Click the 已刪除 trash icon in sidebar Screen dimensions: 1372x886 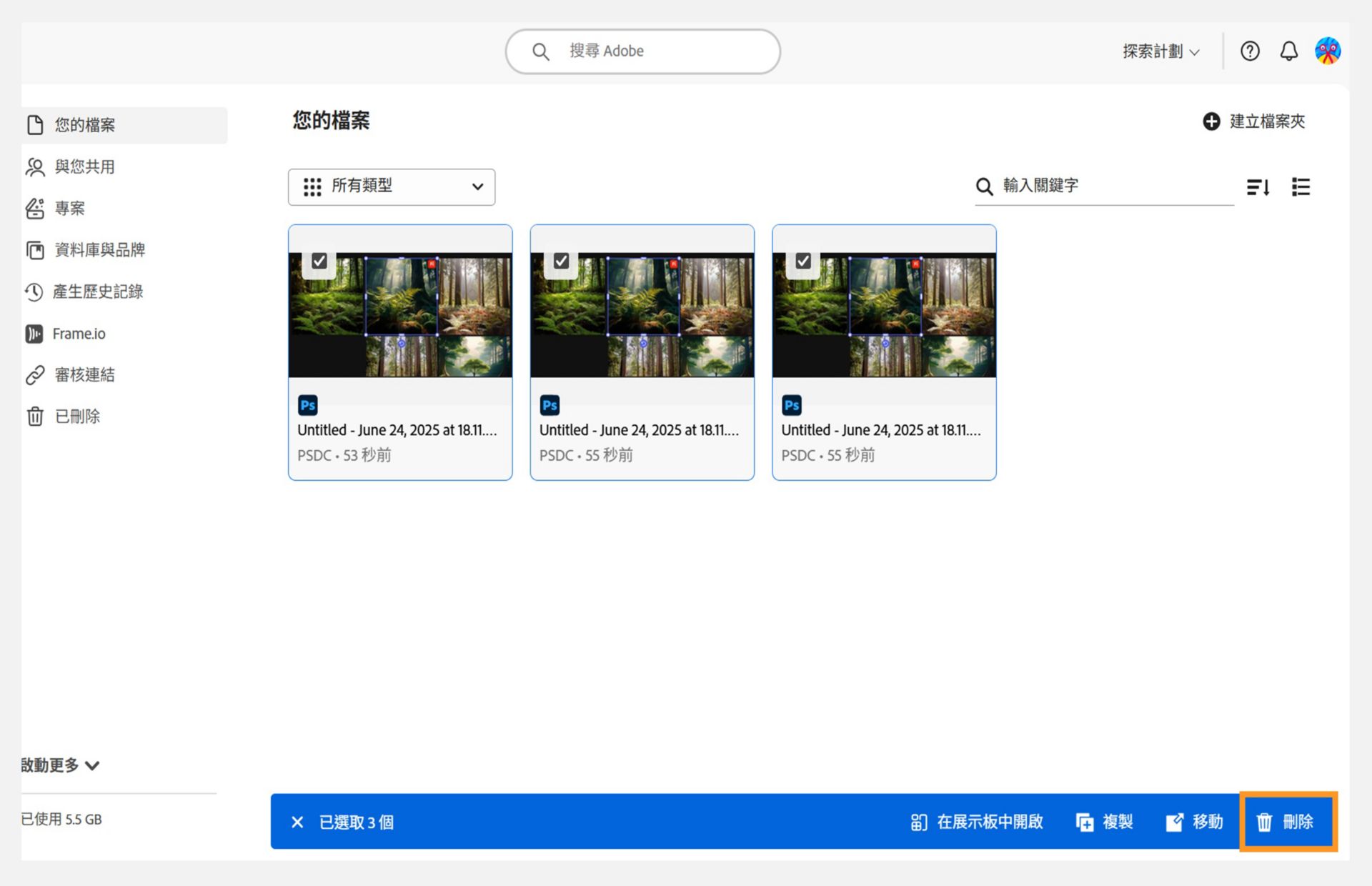35,417
